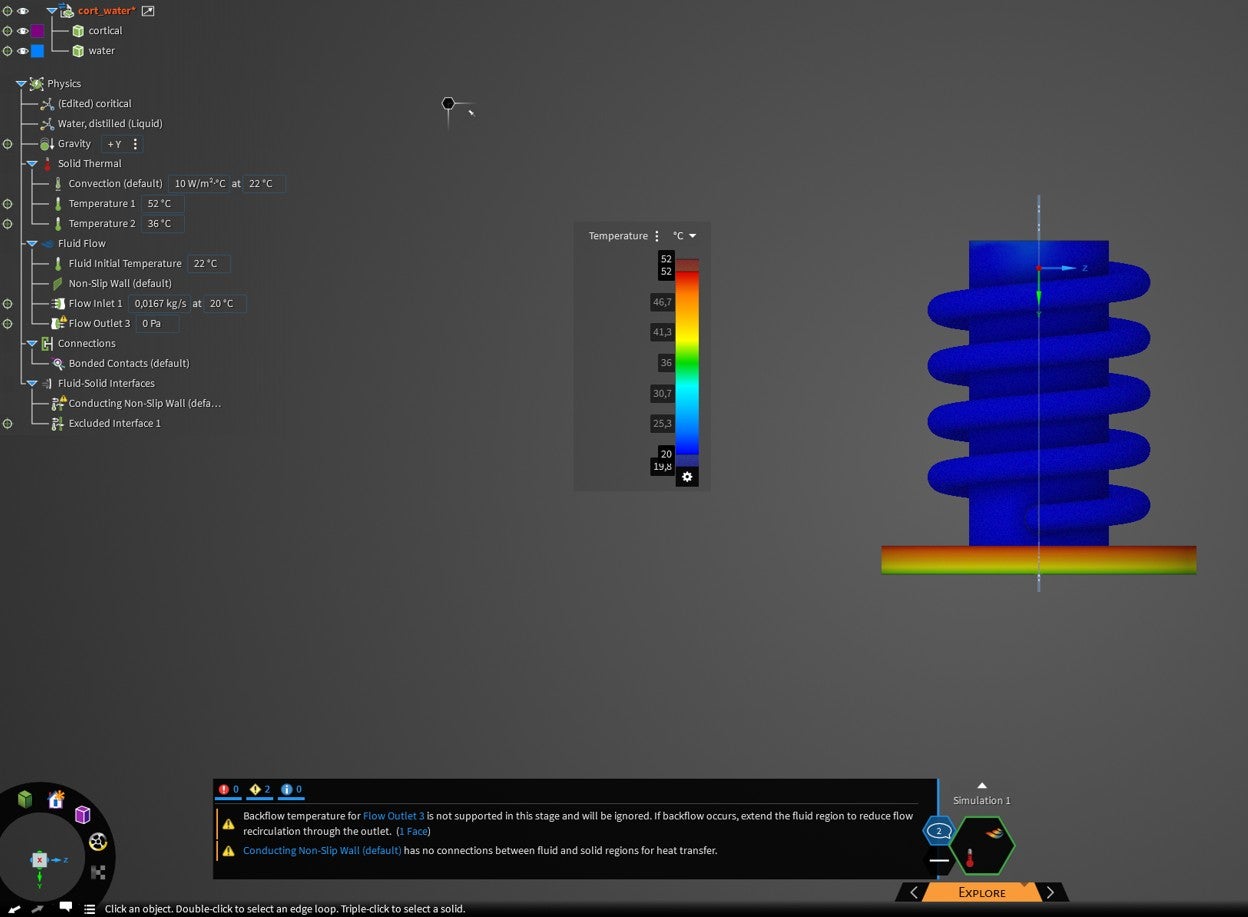Click the purple cube icon in the HUD wheel
This screenshot has width=1248, height=917.
pyautogui.click(x=83, y=815)
